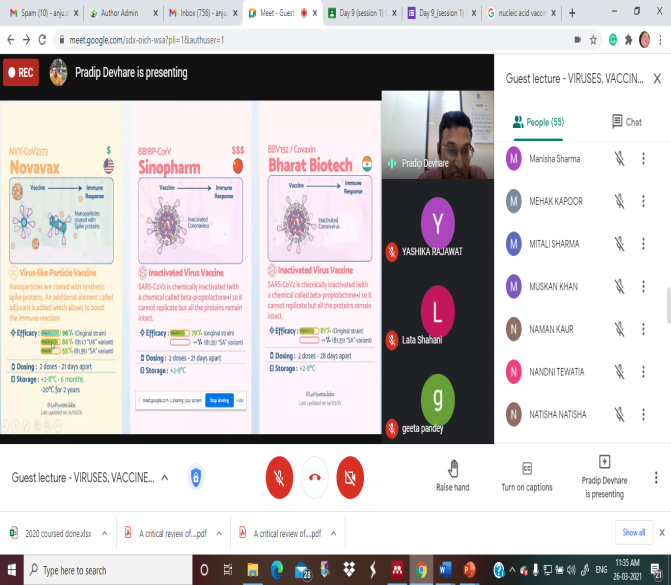Select the People (55) tab

539,122
